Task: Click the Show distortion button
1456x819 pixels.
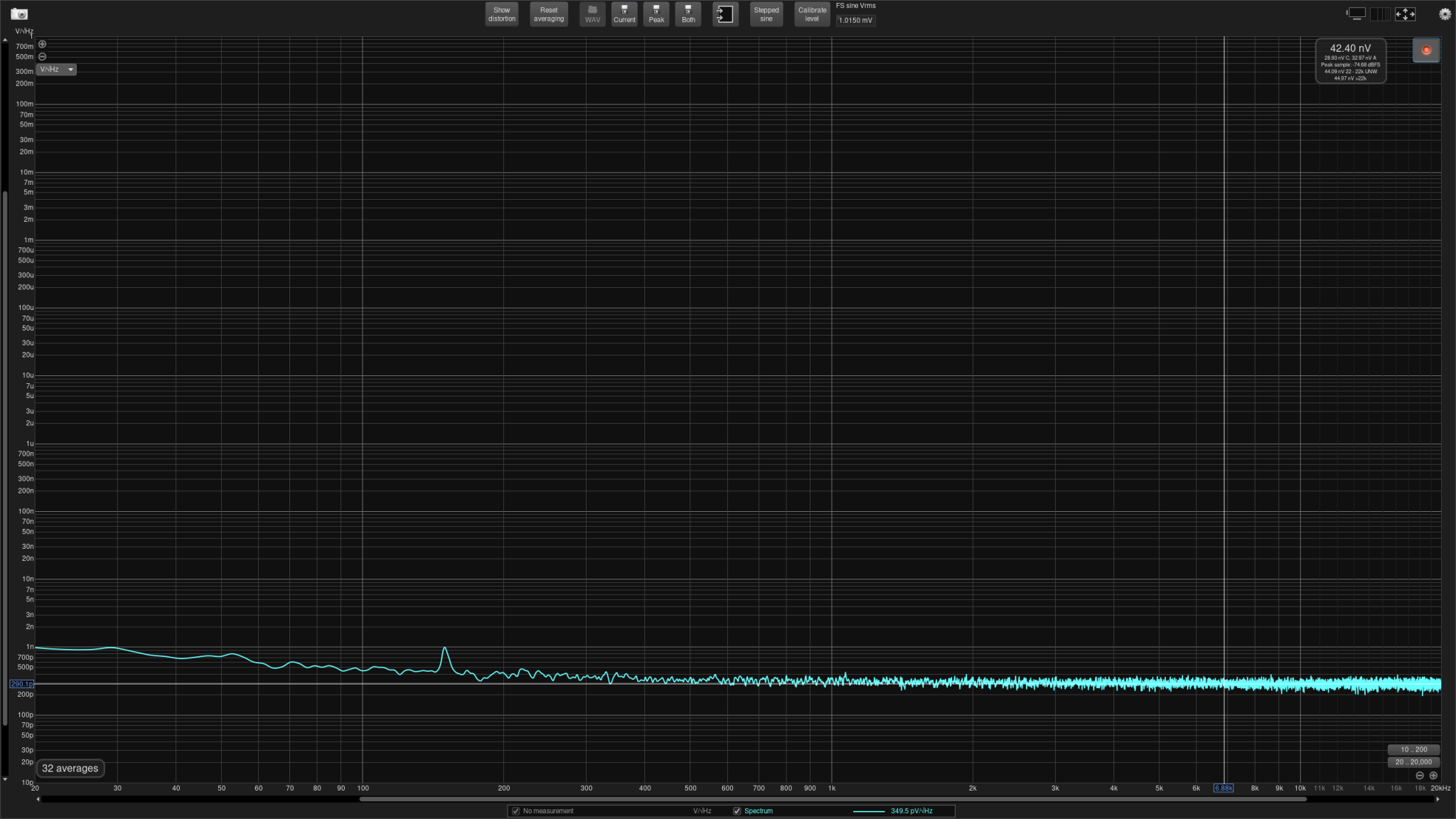Action: point(502,14)
